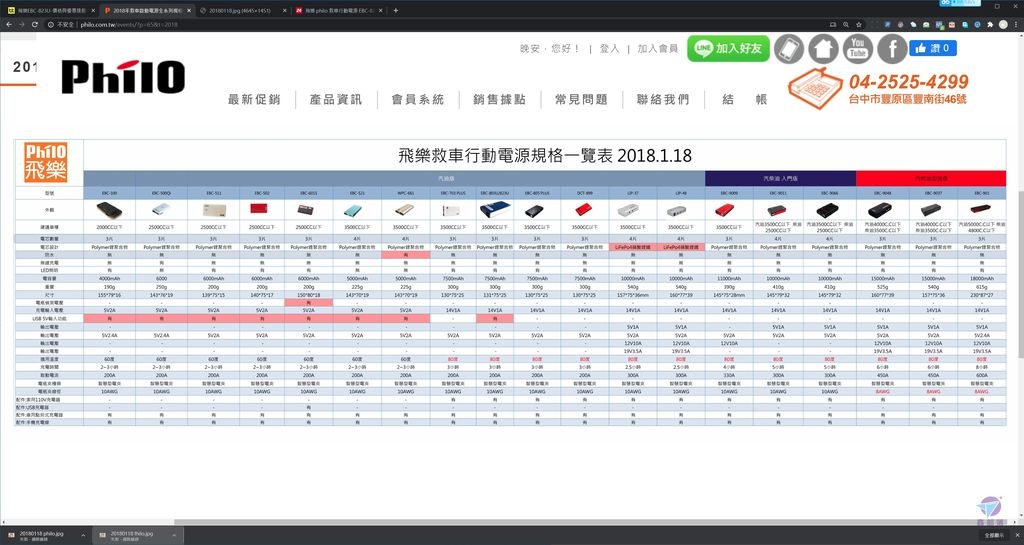
Task: Open a new browser tab
Action: [396, 10]
